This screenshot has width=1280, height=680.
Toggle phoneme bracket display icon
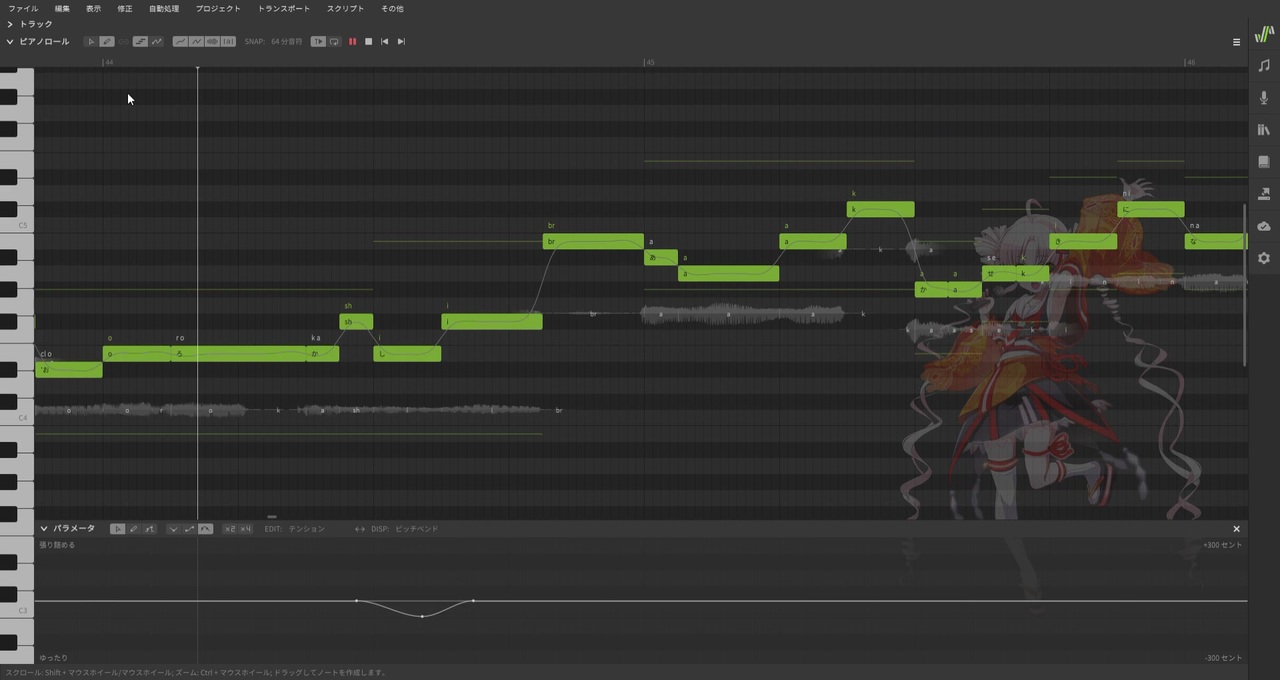[x=228, y=42]
